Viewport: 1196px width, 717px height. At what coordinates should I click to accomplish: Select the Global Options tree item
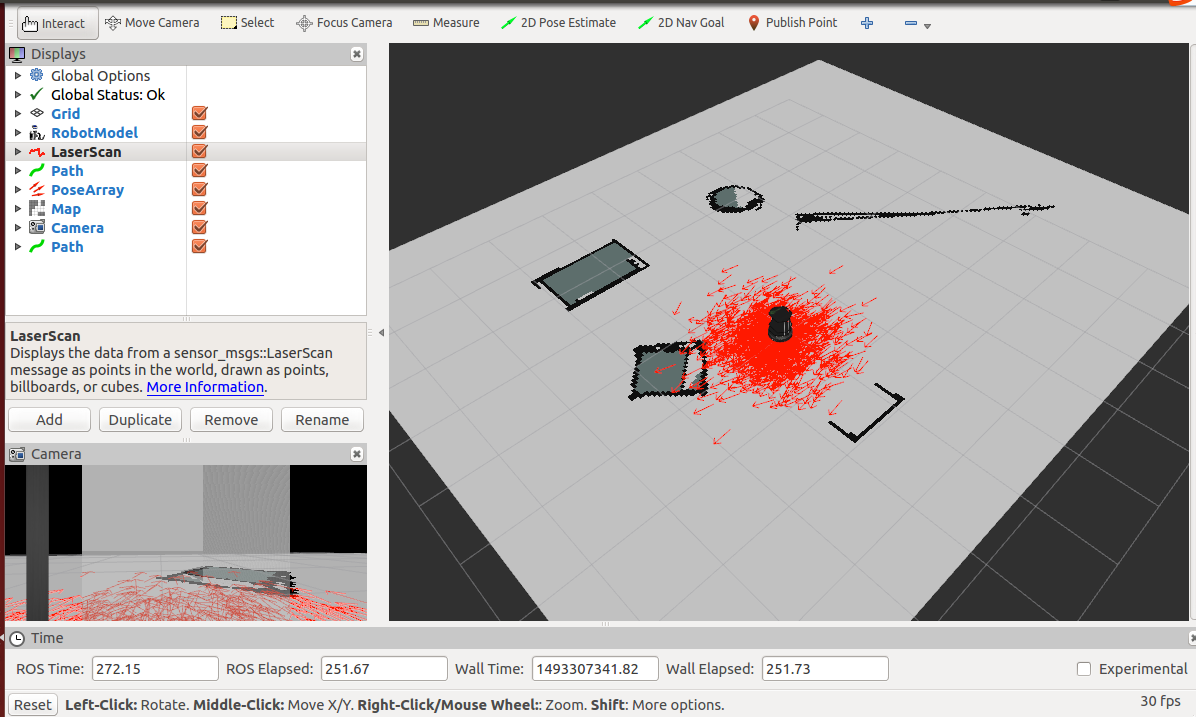pyautogui.click(x=100, y=76)
